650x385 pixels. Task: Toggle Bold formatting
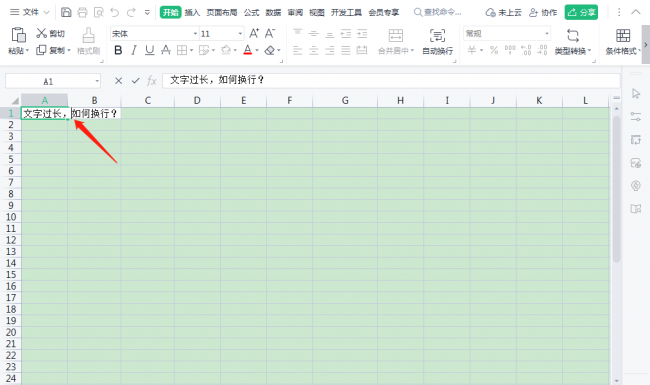(118, 51)
